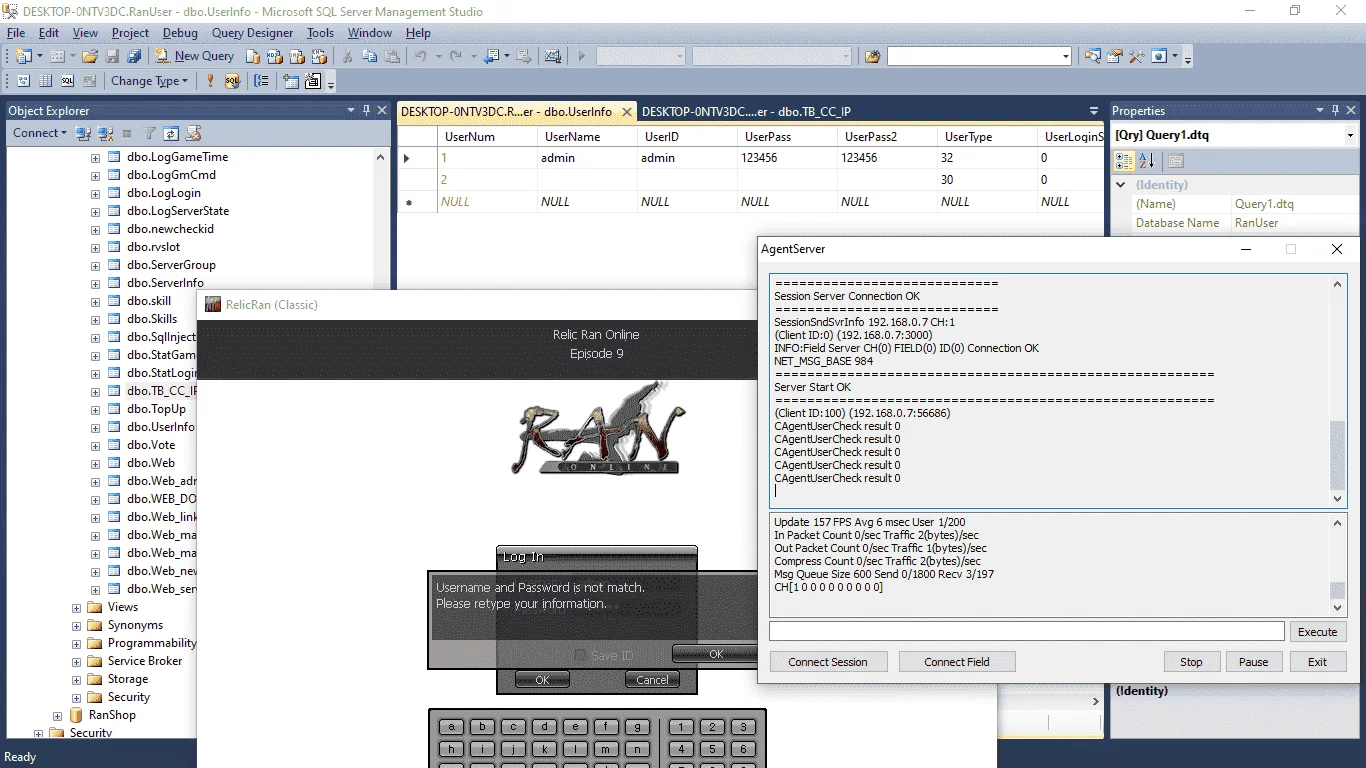This screenshot has width=1366, height=768.
Task: Click the Execute button in AgentServer
Action: pyautogui.click(x=1317, y=632)
